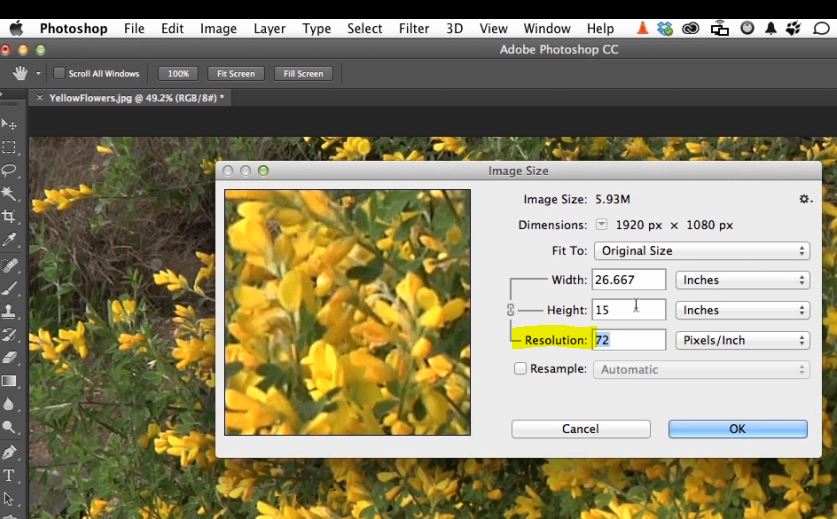
Task: Open the Image Size gear settings menu
Action: click(x=804, y=200)
